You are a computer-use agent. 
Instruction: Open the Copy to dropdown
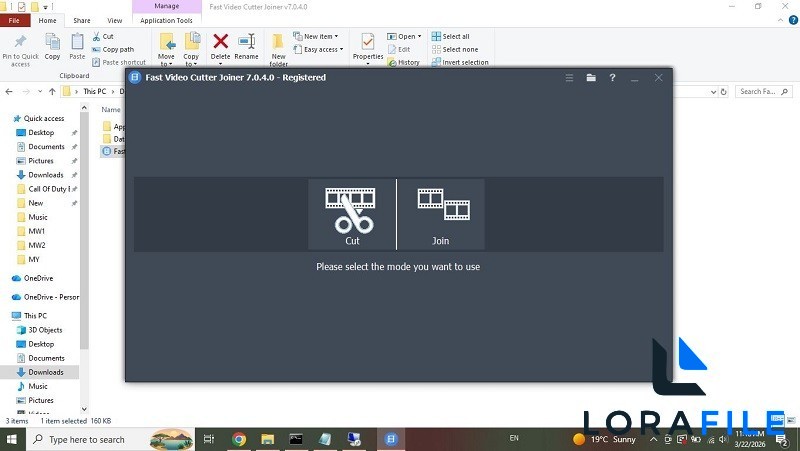[x=191, y=49]
